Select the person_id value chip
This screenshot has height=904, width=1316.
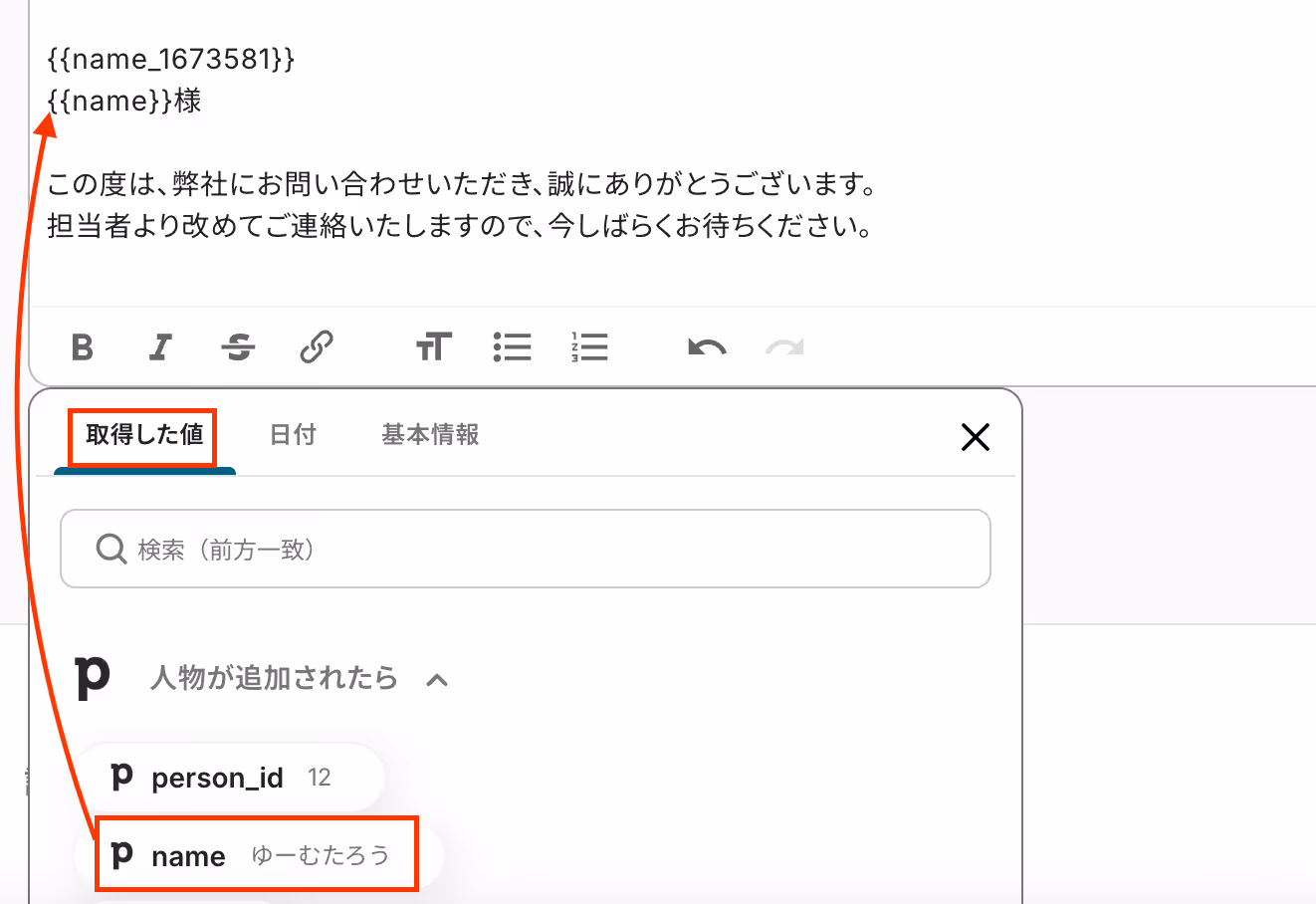[x=231, y=778]
